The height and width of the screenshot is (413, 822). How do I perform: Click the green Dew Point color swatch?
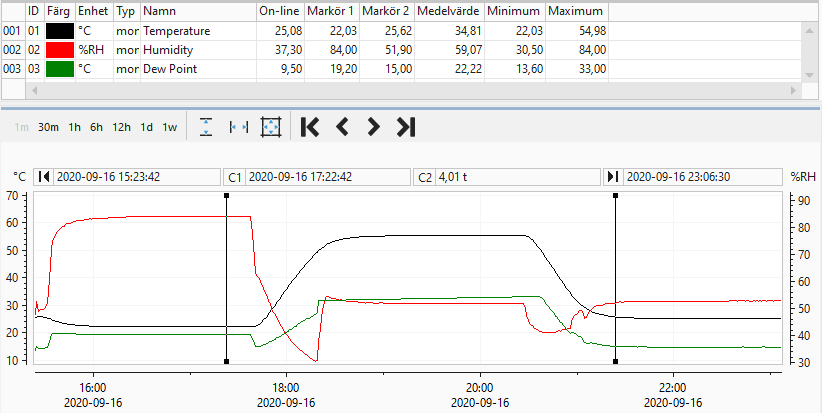(59, 69)
